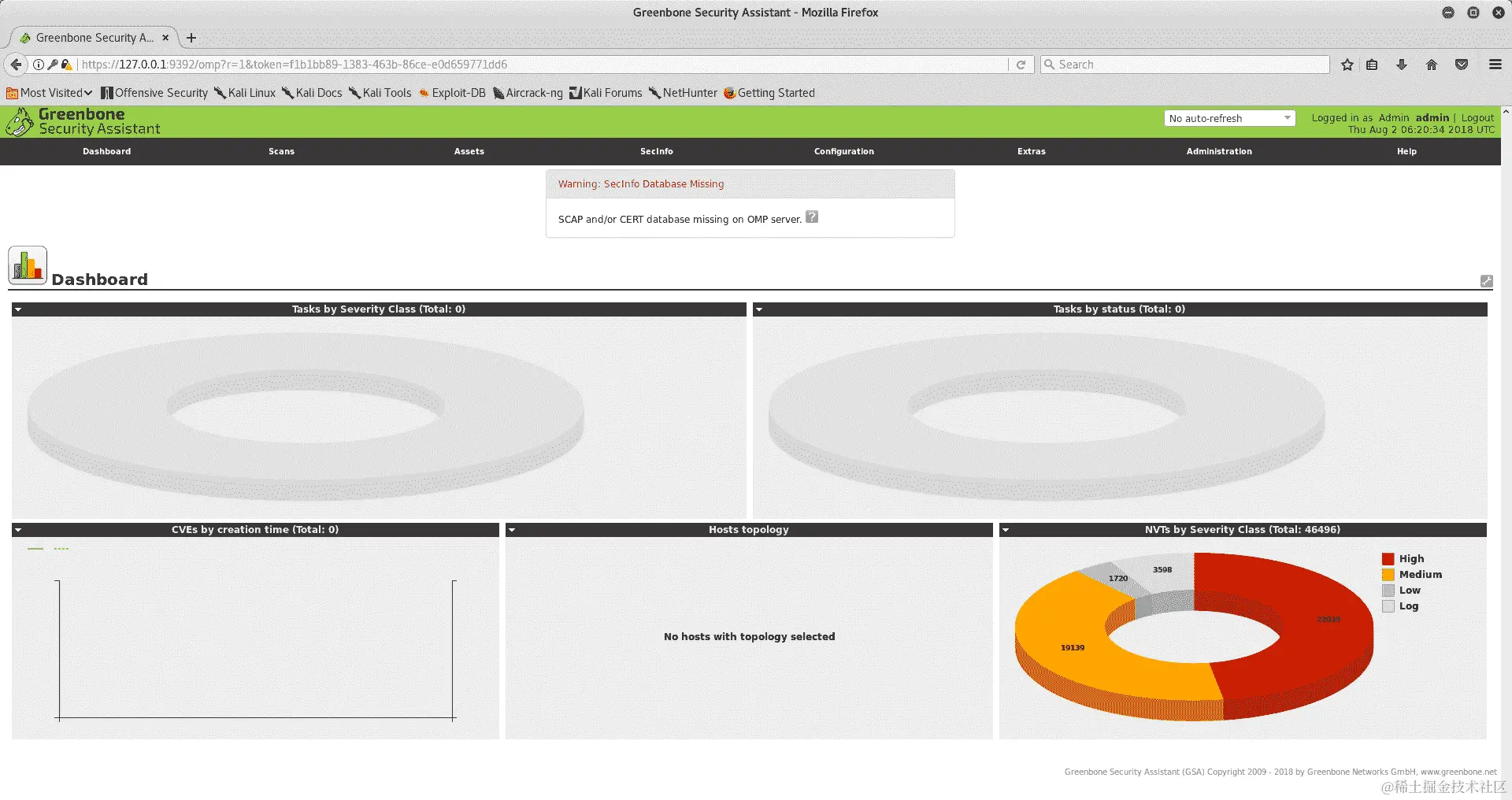Image resolution: width=1512 pixels, height=800 pixels.
Task: Open the Firefox hamburger menu
Action: tap(1495, 65)
